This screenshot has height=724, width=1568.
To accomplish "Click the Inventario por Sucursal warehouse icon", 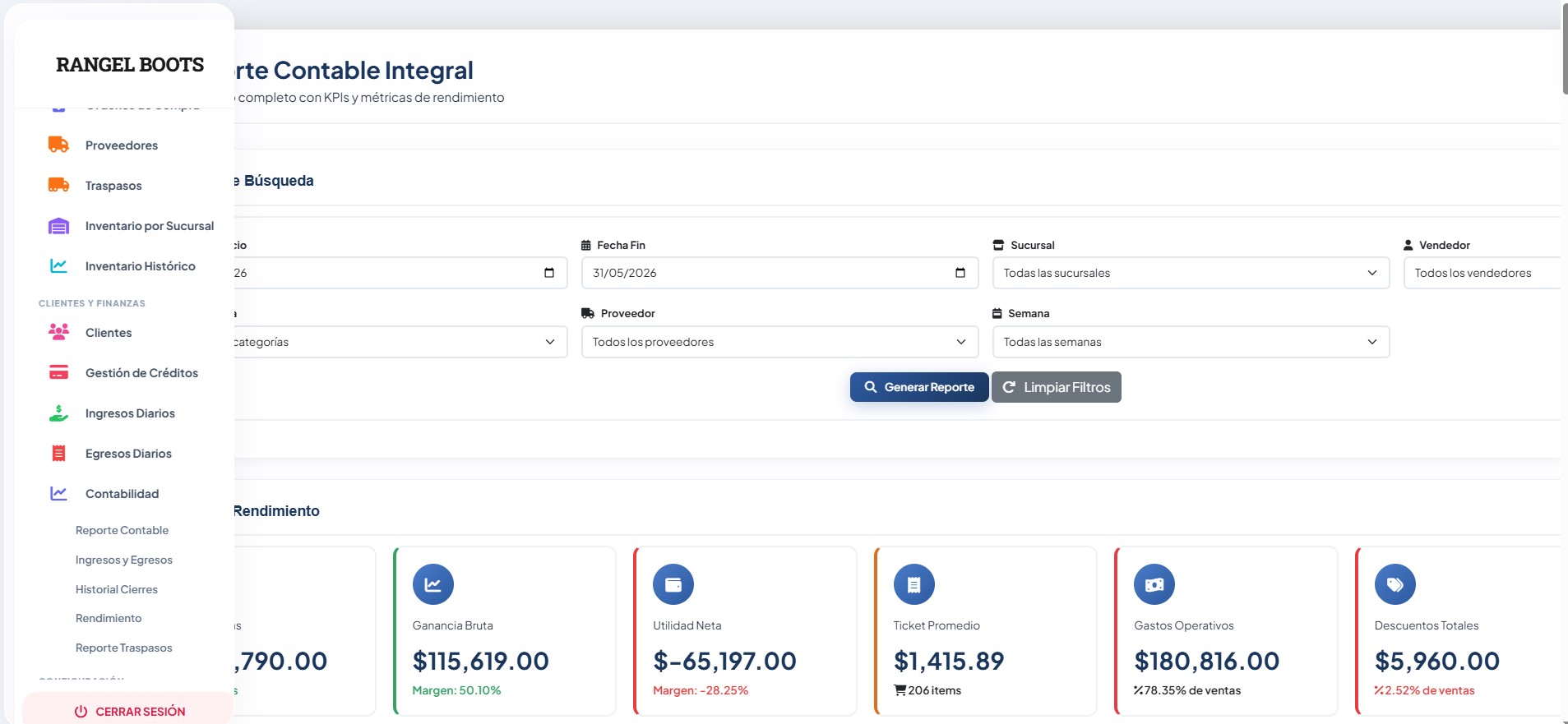I will (58, 226).
